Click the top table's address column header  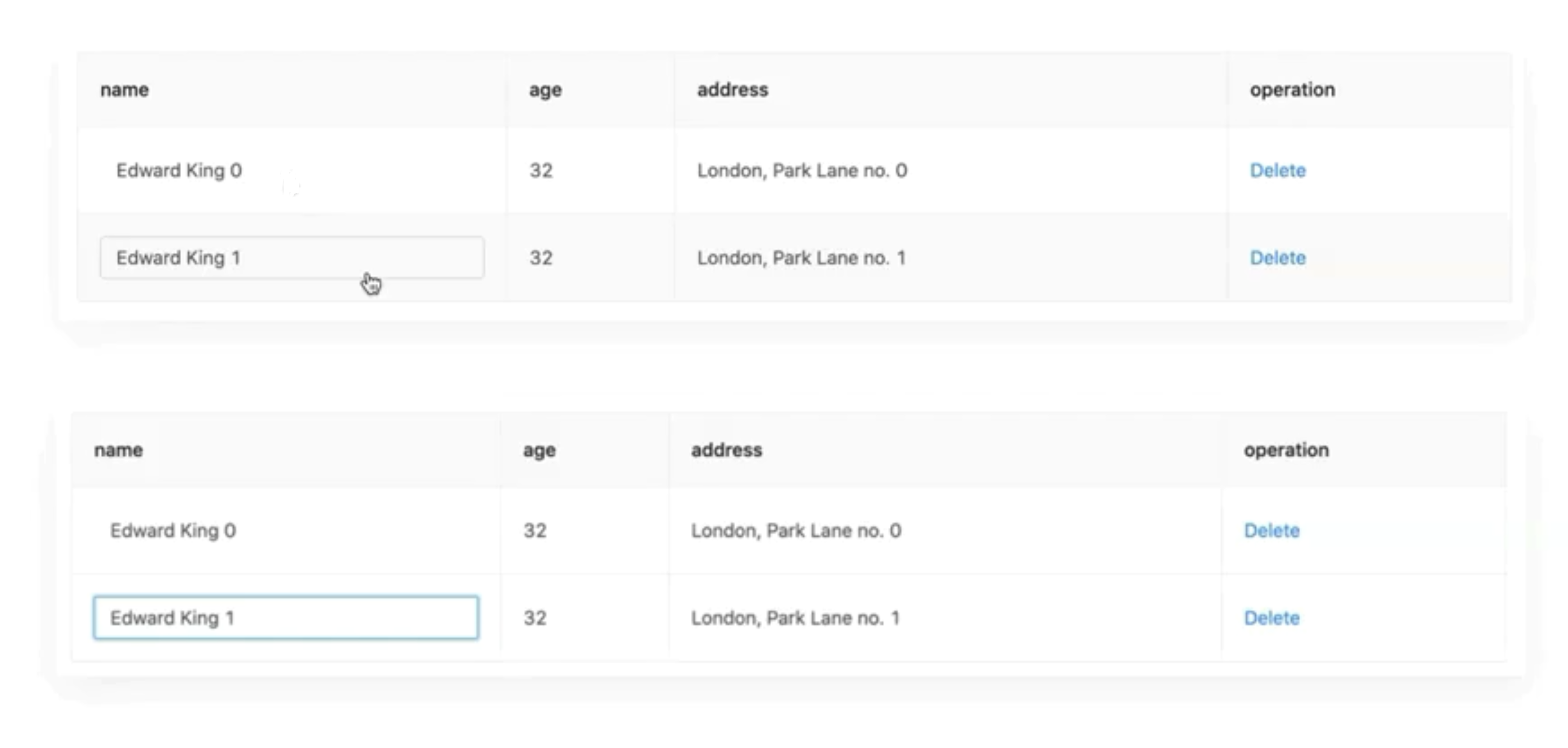coord(732,90)
